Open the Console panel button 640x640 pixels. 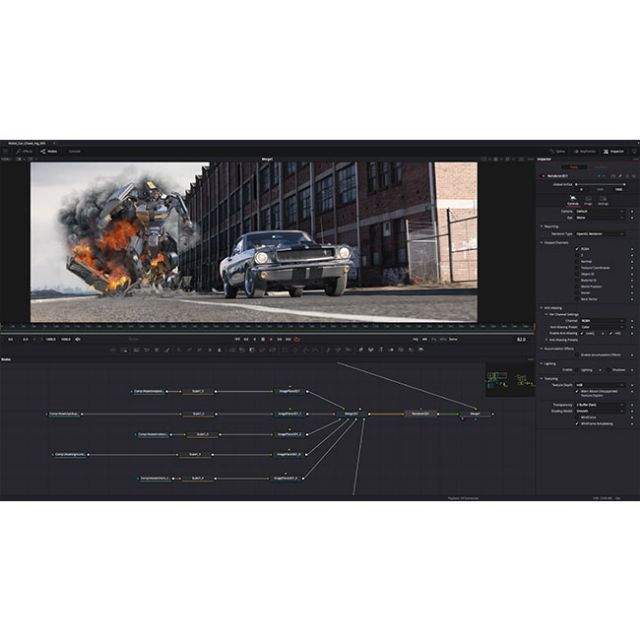(74, 151)
